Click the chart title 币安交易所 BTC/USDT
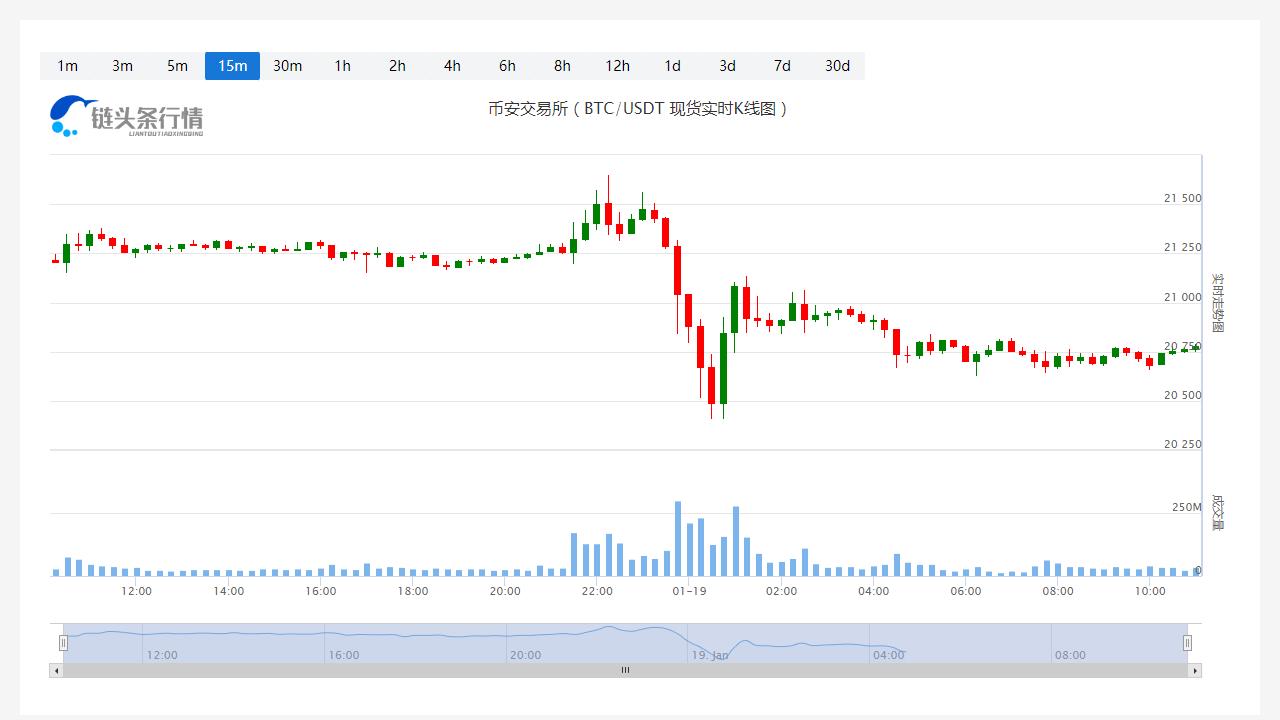This screenshot has height=720, width=1280. tap(638, 108)
